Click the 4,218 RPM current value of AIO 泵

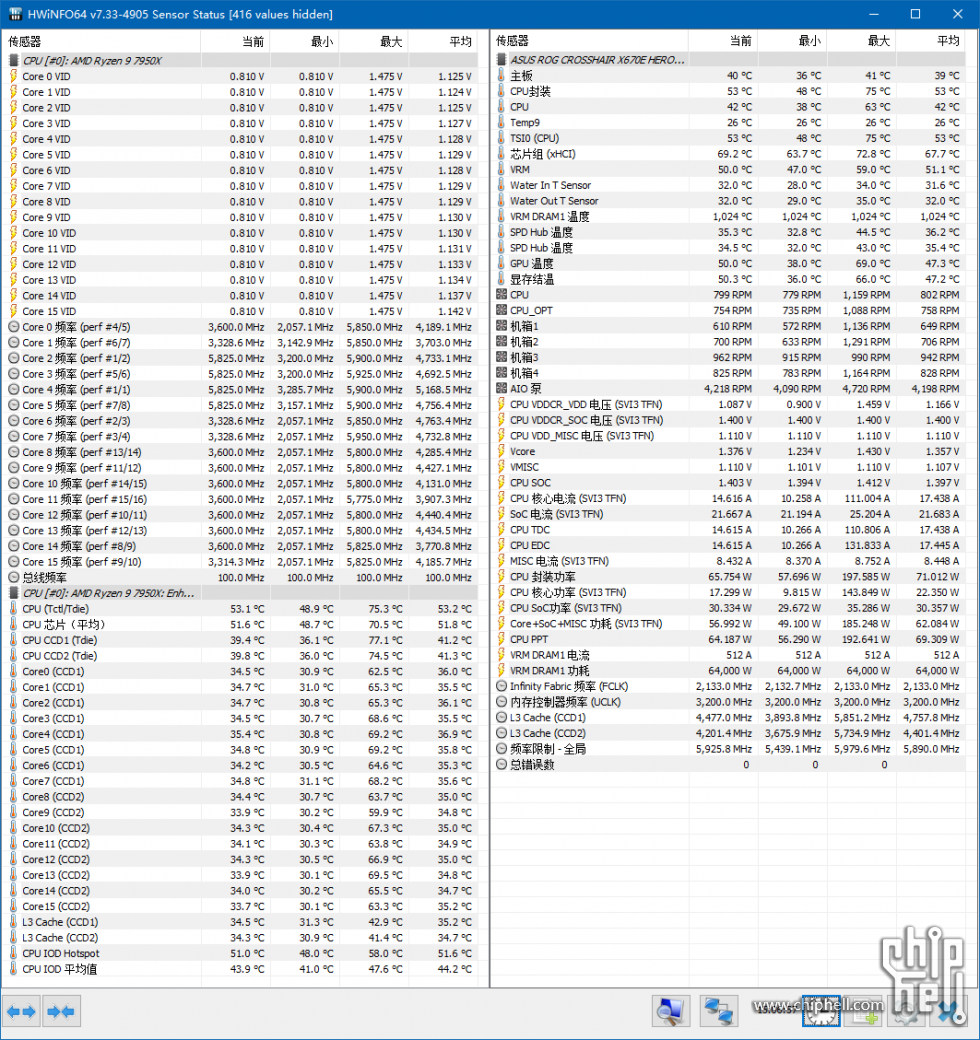728,389
